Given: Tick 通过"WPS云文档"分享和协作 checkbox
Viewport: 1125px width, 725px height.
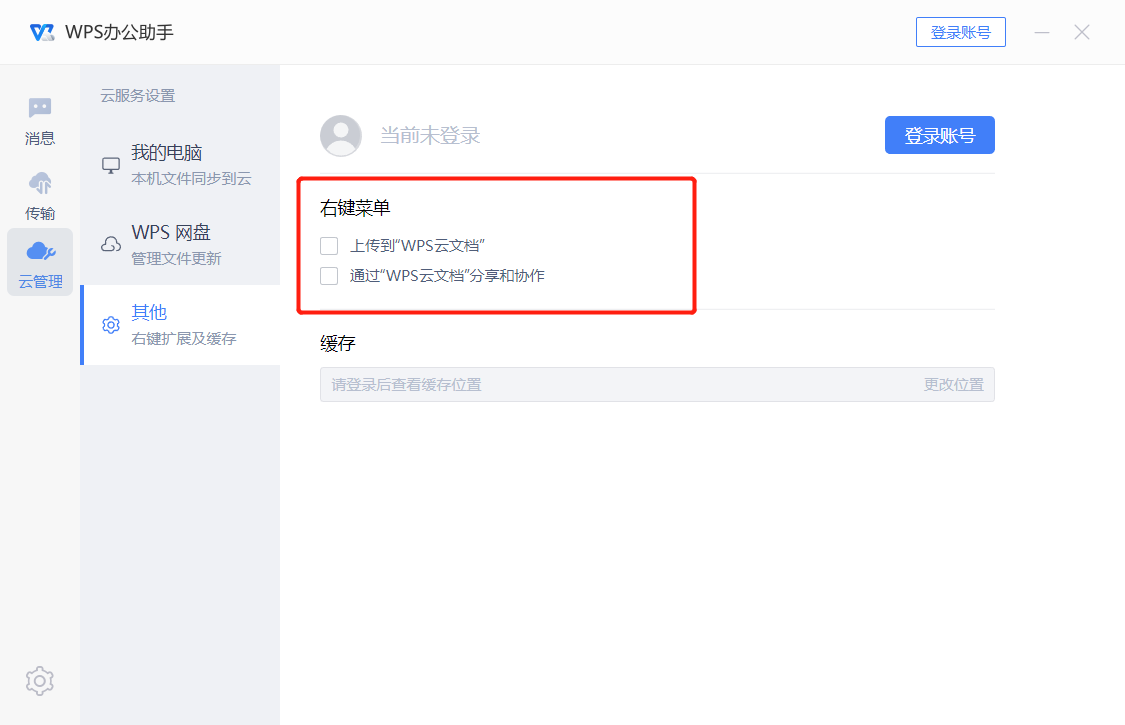Looking at the screenshot, I should pos(329,276).
